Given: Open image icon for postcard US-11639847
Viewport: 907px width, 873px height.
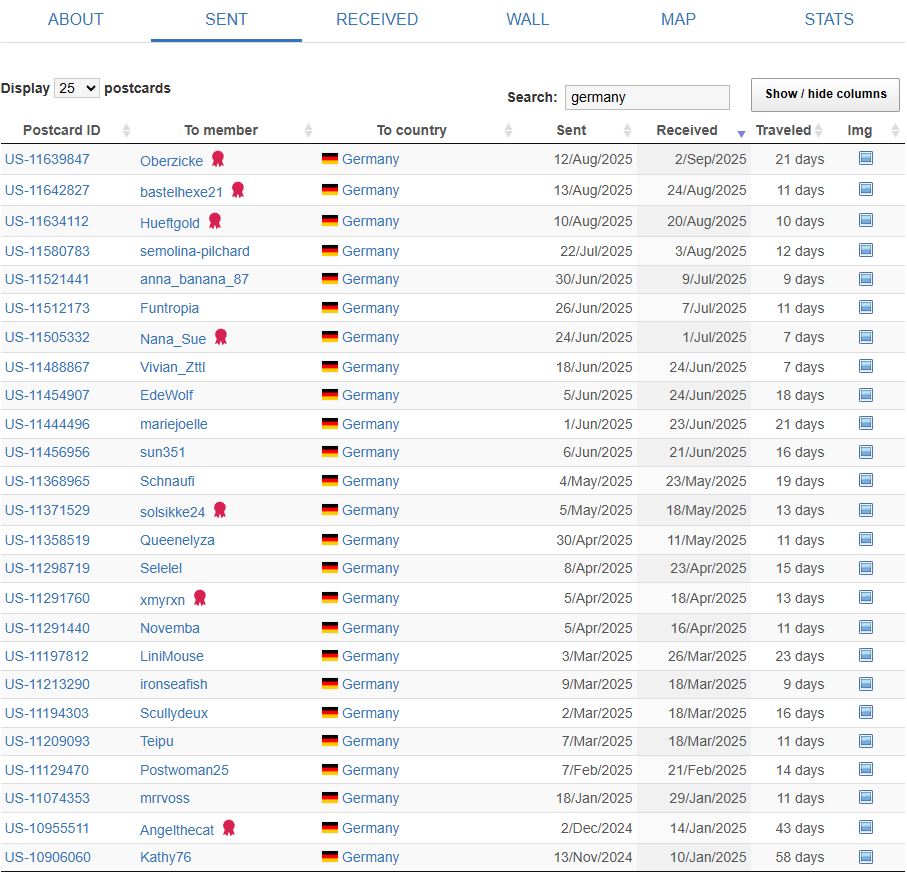Looking at the screenshot, I should pos(866,158).
